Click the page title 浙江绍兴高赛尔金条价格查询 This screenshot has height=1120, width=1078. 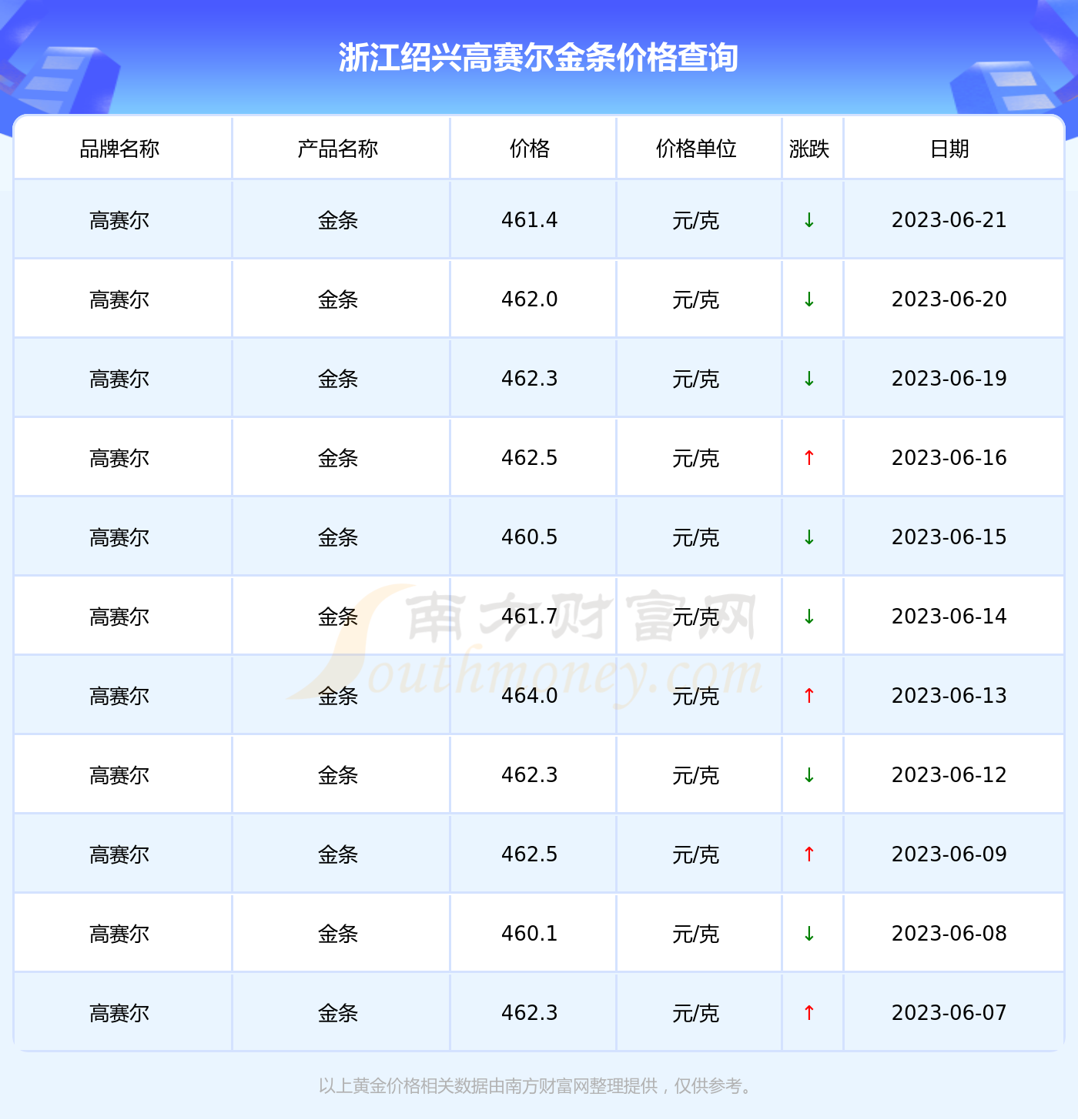click(x=538, y=58)
